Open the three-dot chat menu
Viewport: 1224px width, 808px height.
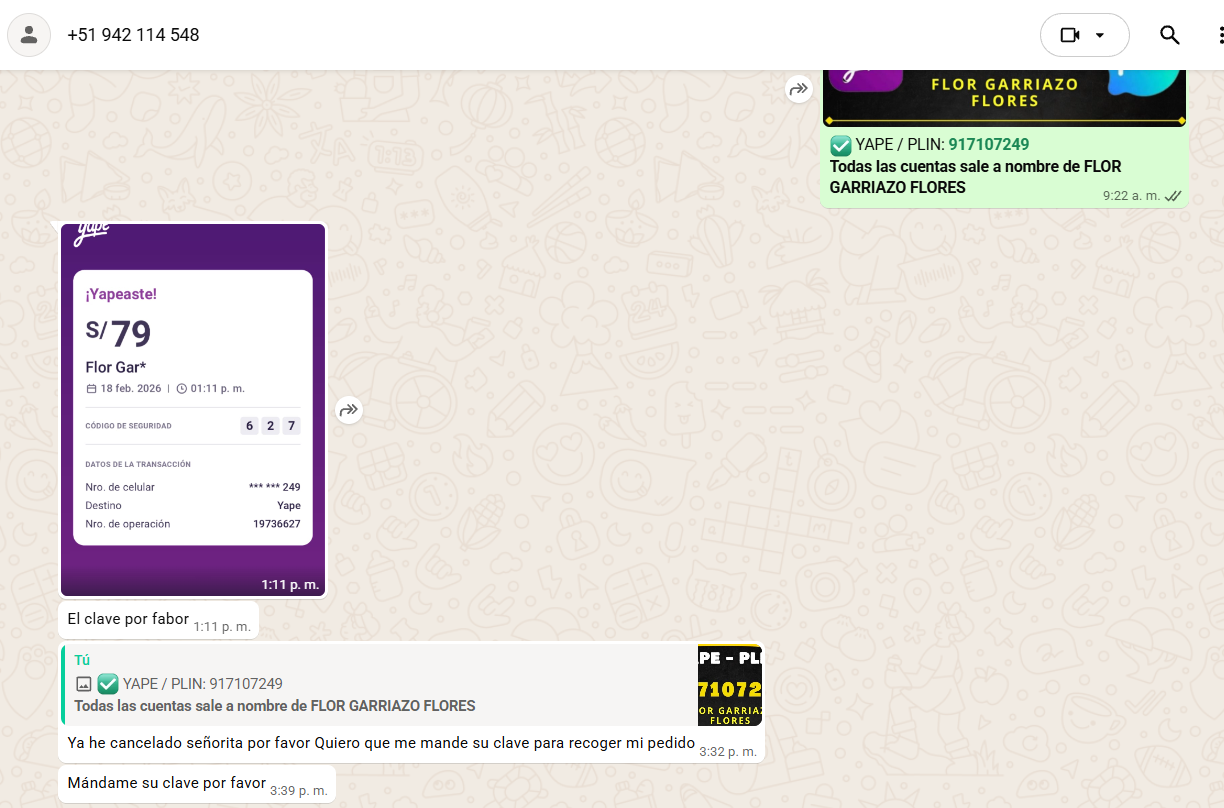[1220, 35]
